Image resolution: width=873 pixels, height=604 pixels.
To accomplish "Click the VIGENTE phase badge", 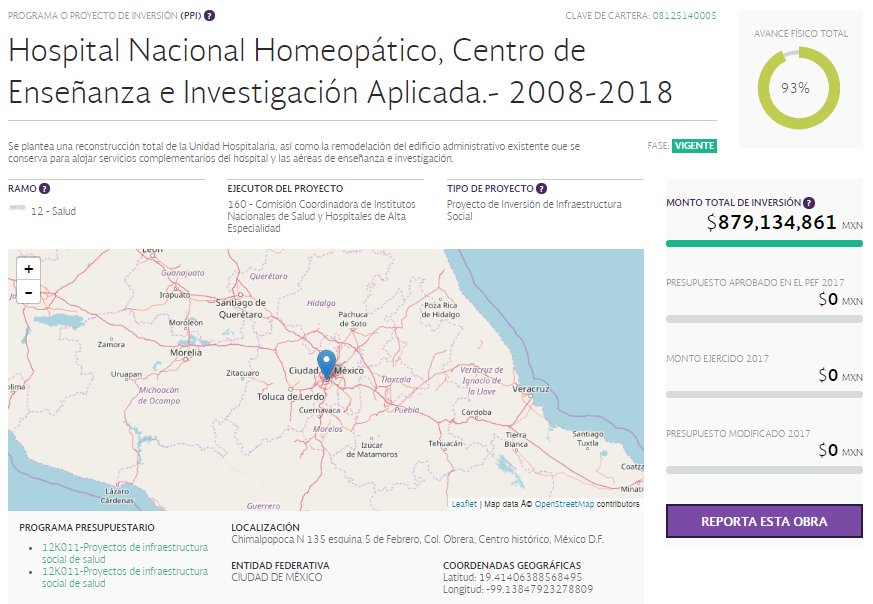I will (x=694, y=145).
